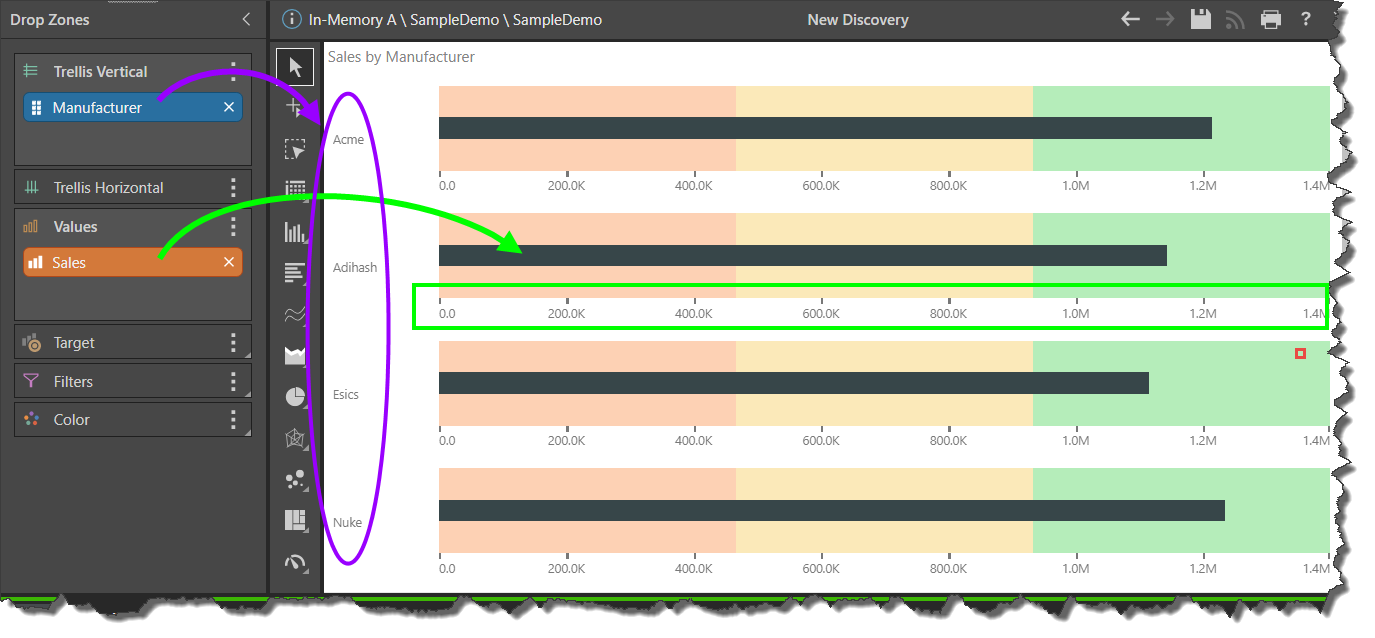Open the Color drop zone options
Screen dimensions: 1375x638
234,420
